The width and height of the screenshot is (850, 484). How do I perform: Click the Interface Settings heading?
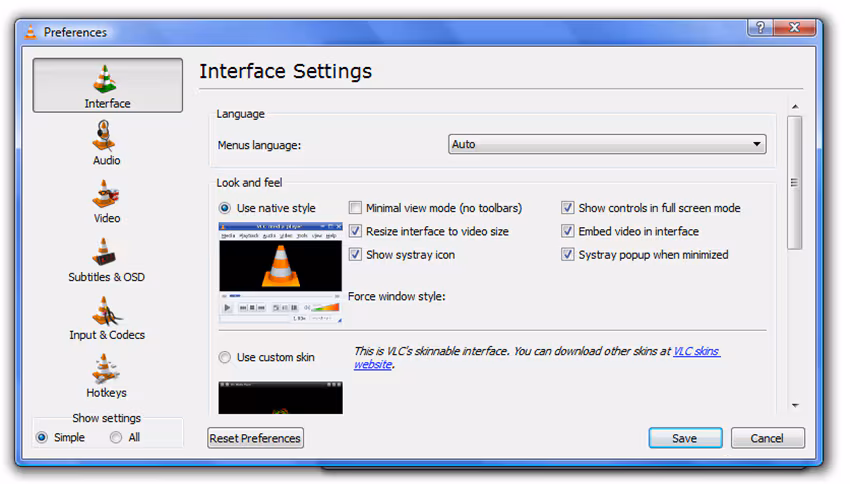point(286,71)
